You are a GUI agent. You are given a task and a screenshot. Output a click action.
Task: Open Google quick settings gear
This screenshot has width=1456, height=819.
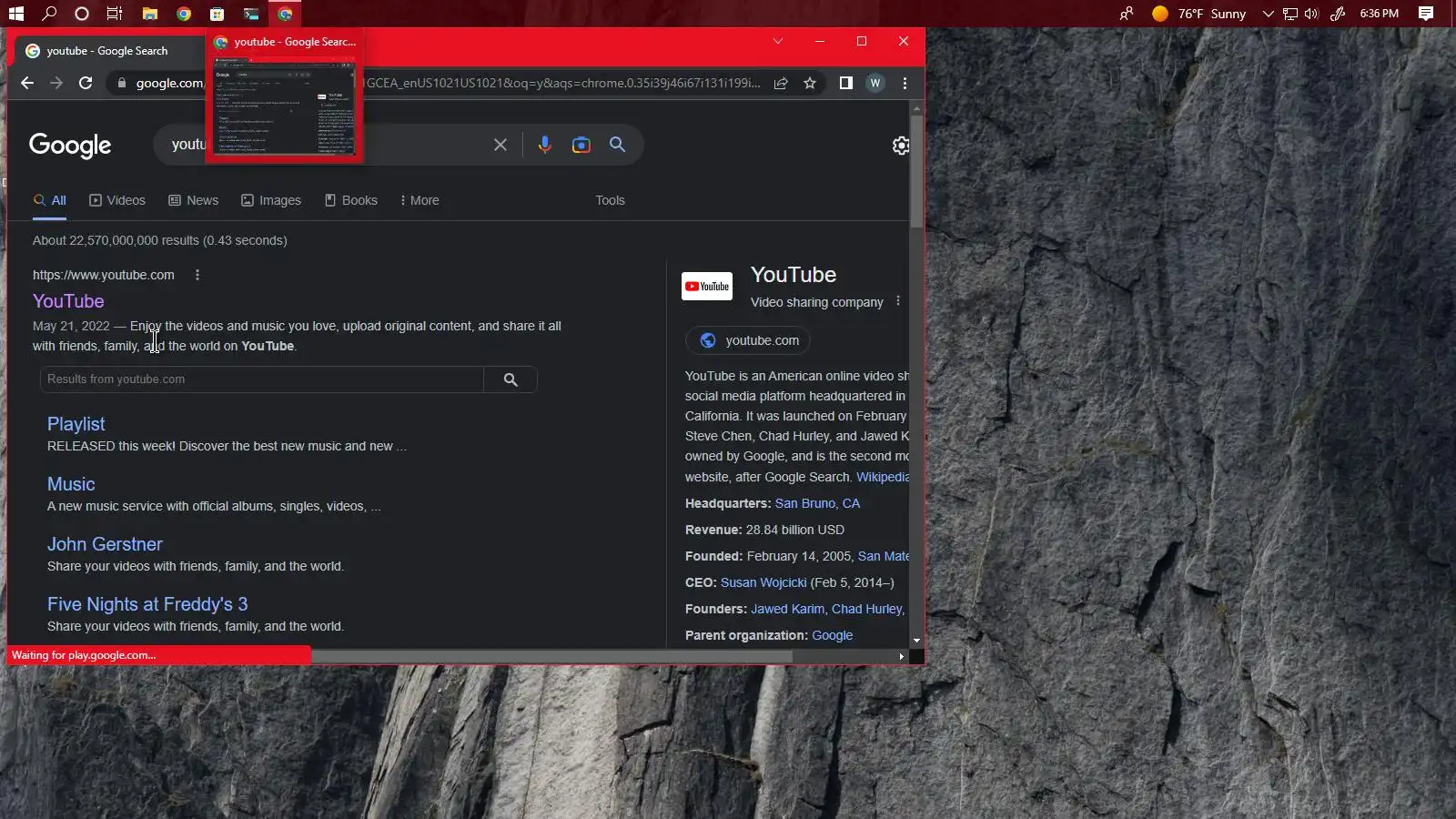tap(901, 146)
